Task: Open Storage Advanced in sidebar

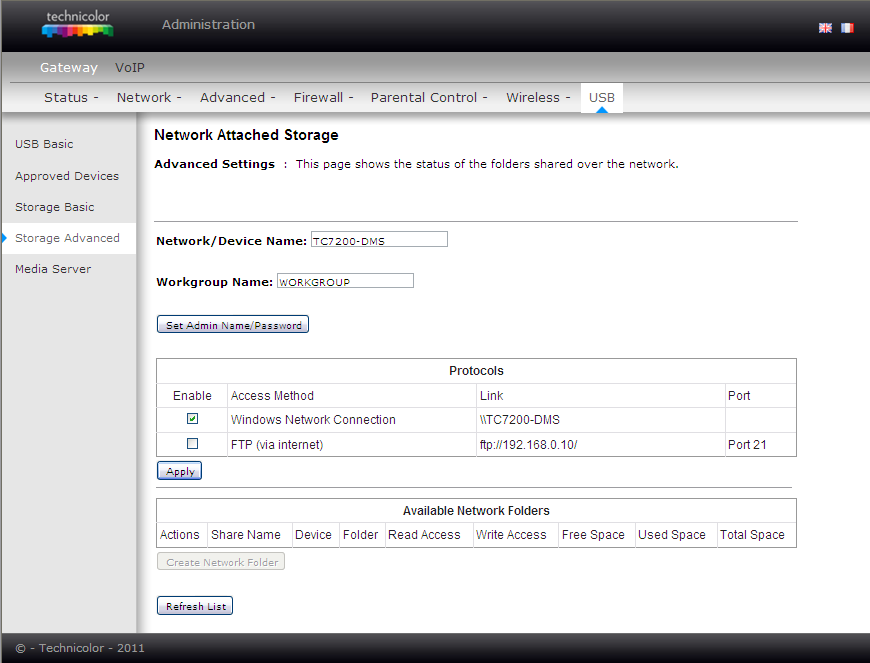Action: [68, 238]
